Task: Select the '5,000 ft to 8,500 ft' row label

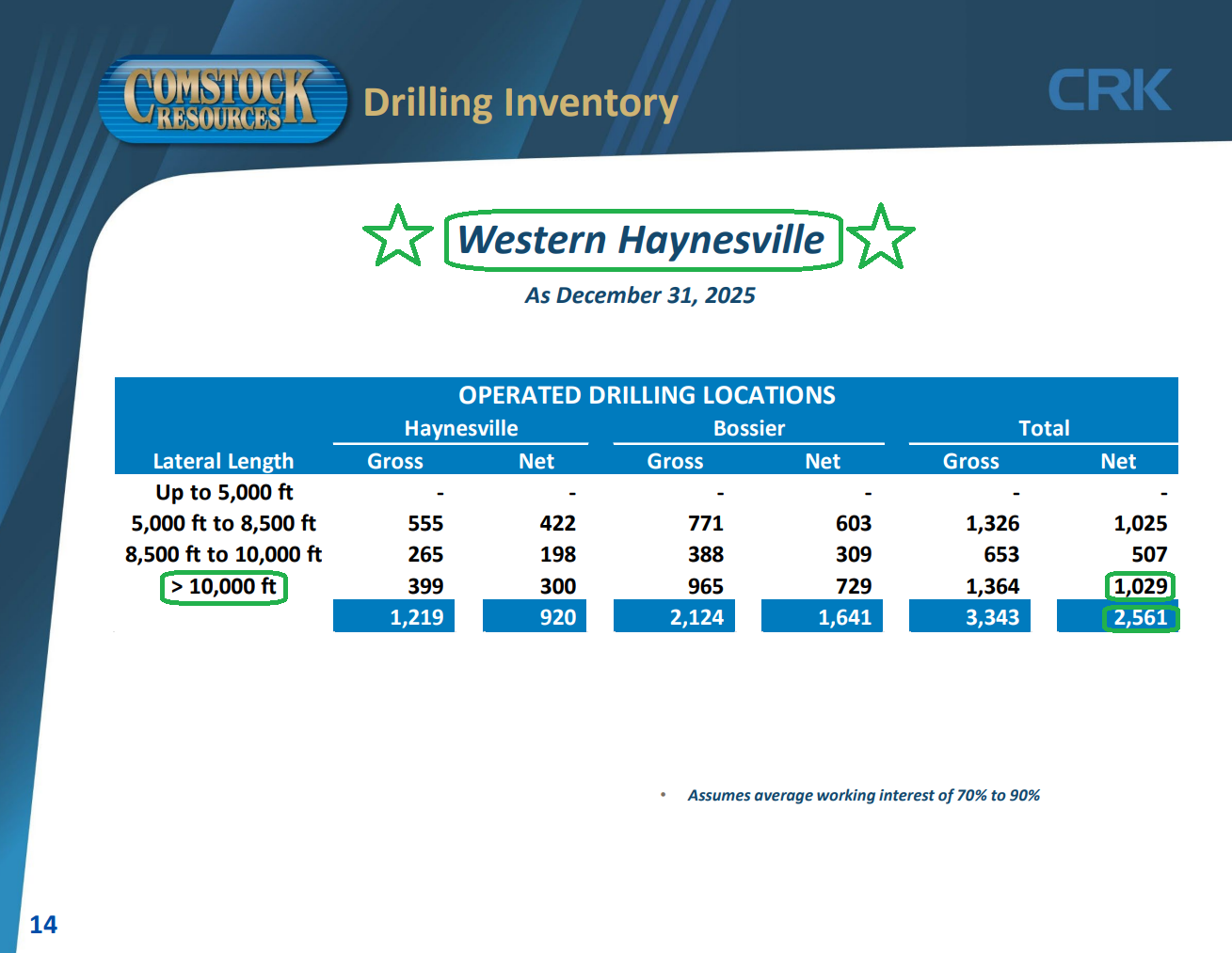Action: [x=224, y=523]
